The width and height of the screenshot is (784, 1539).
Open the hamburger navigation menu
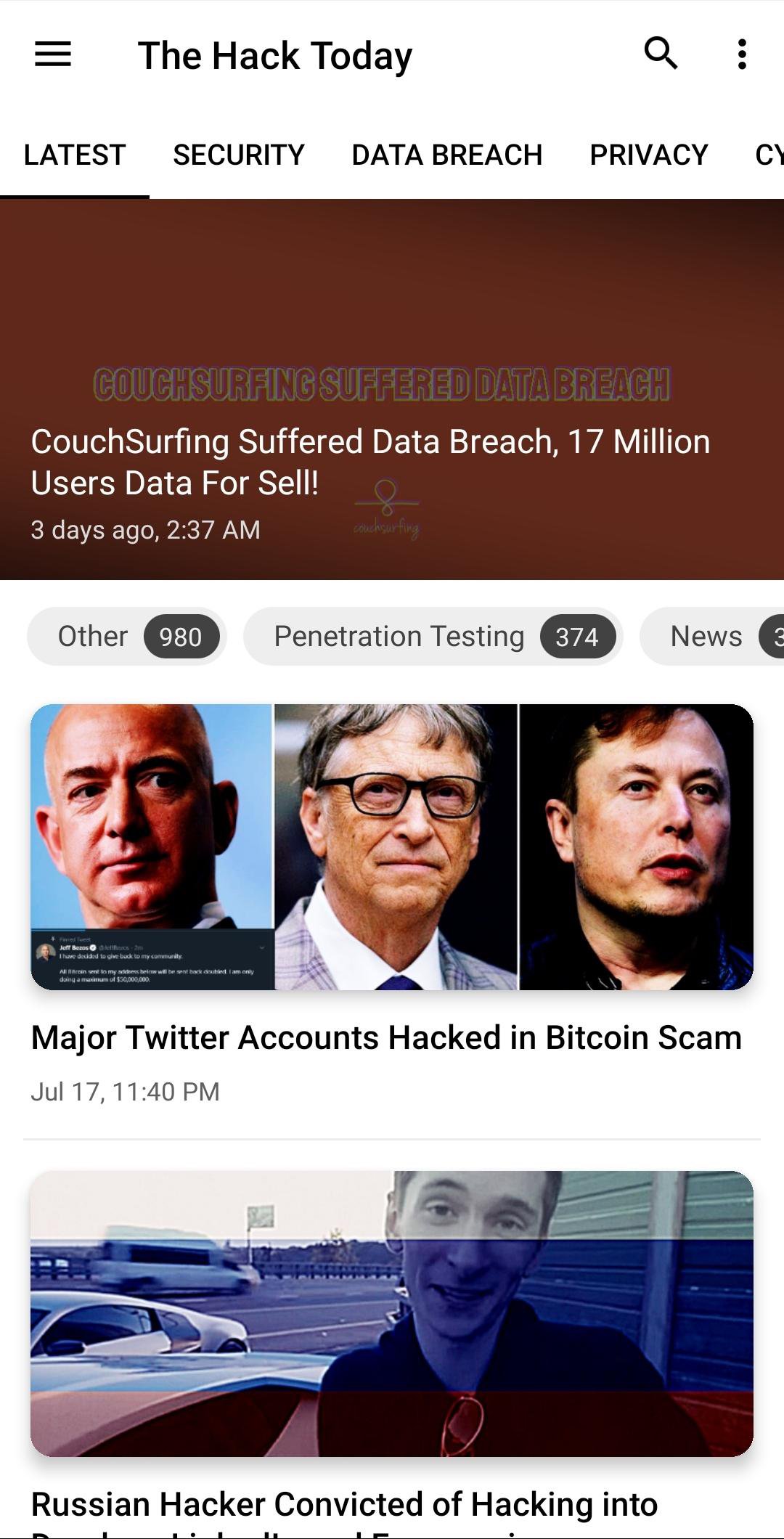(x=53, y=54)
